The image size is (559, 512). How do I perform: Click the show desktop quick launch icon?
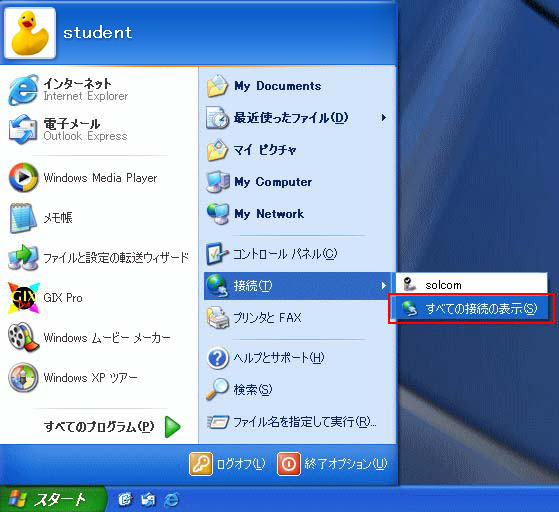125,500
